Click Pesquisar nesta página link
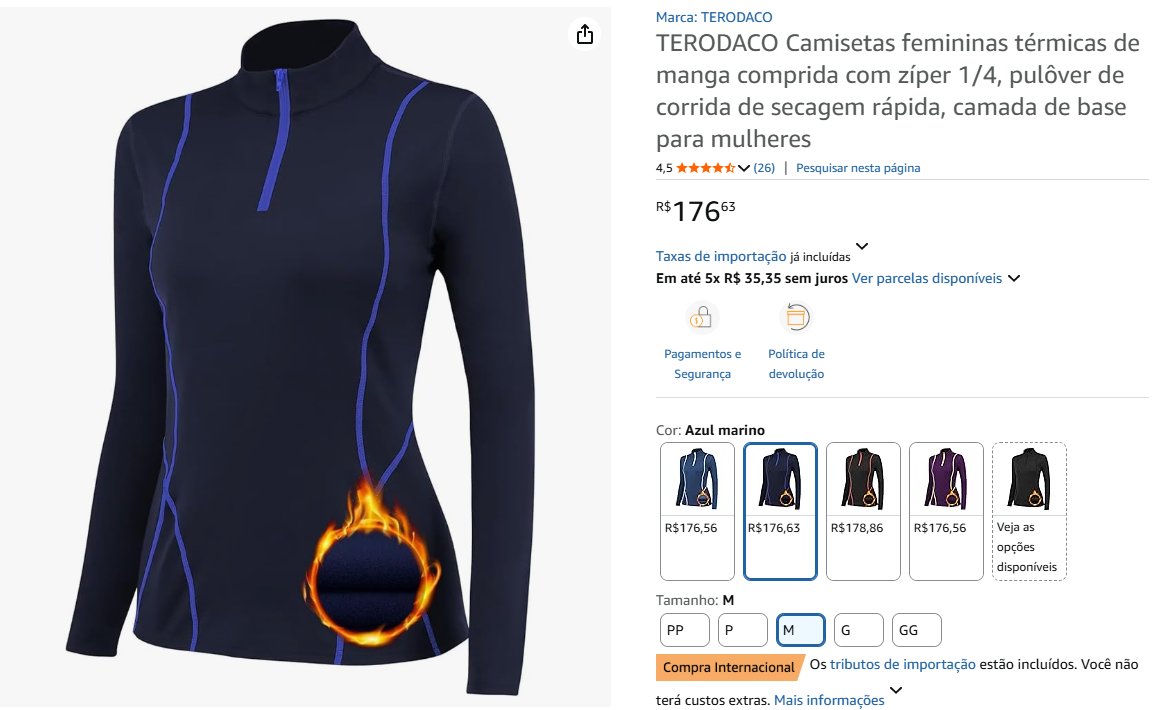Viewport: 1172px width, 710px height. [858, 168]
